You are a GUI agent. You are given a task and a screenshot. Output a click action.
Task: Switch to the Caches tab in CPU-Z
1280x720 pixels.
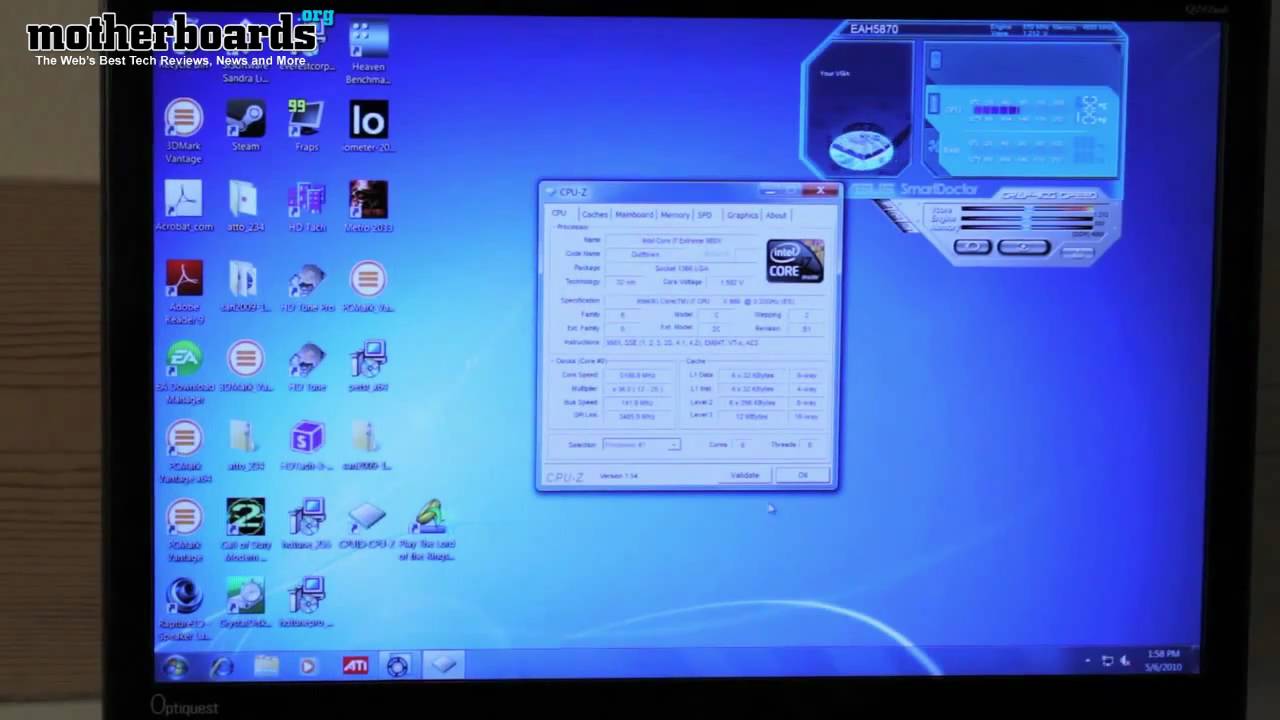[594, 214]
